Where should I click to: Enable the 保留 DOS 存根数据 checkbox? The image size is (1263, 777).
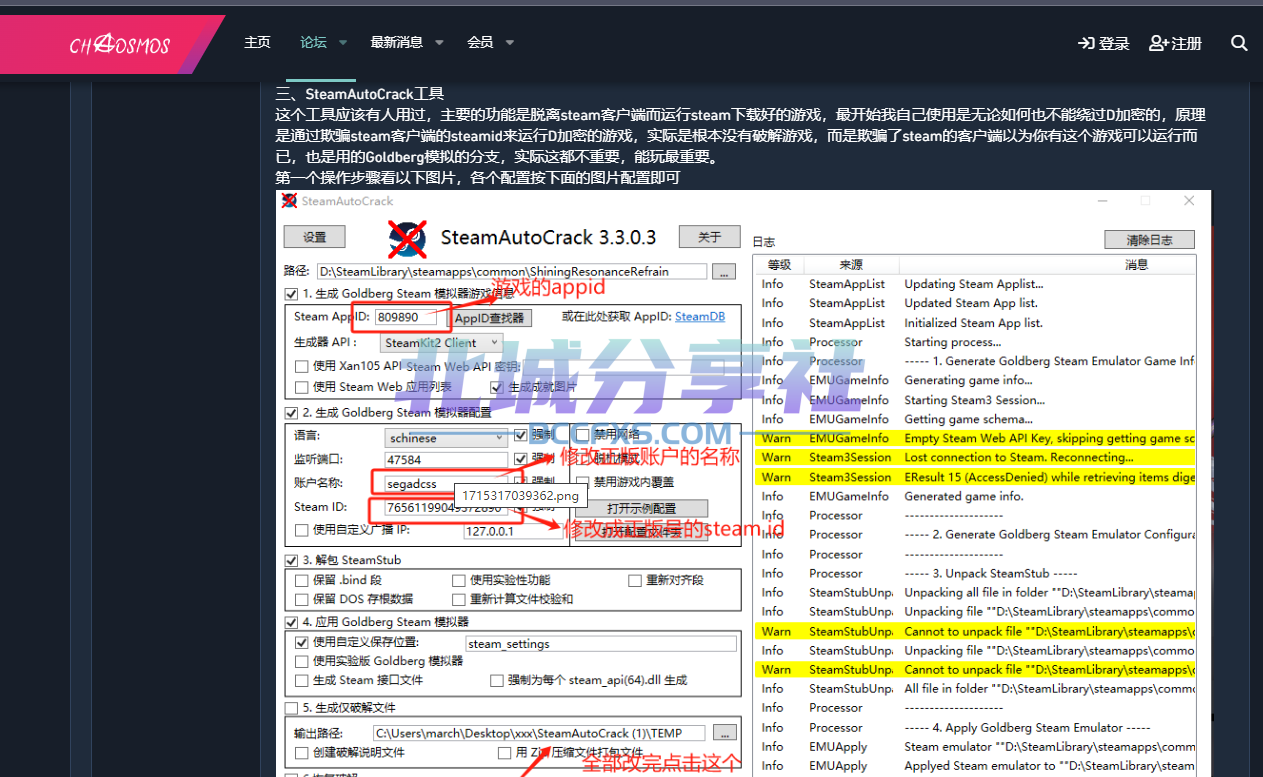(x=302, y=599)
